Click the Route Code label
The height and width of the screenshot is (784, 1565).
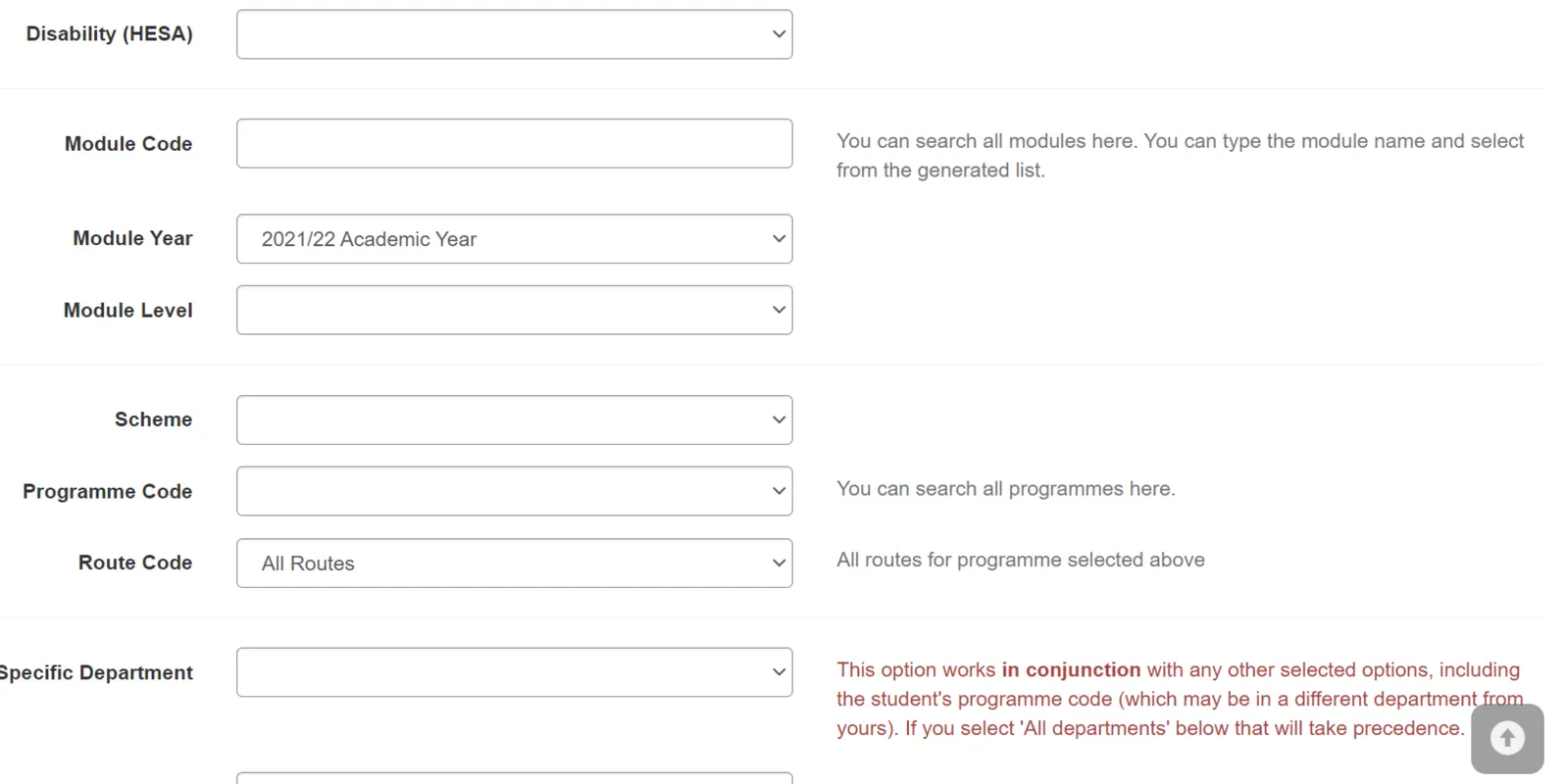(134, 563)
